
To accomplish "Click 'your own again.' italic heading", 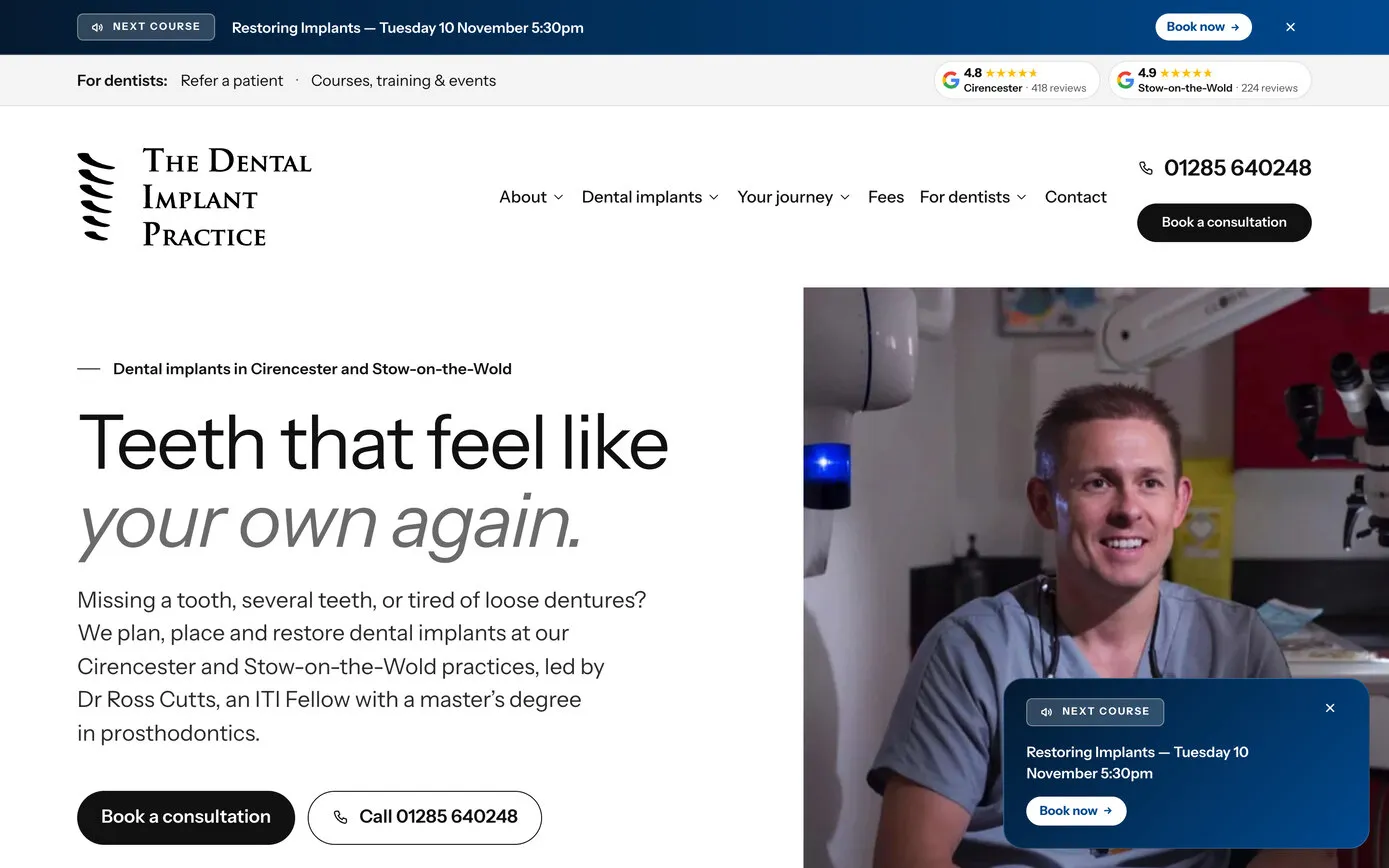I will [x=330, y=523].
